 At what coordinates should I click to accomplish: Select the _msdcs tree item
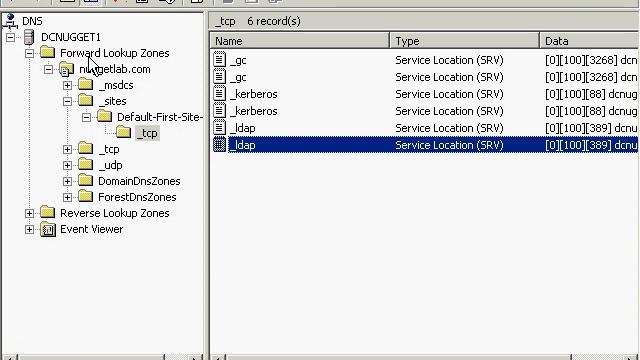pos(116,85)
